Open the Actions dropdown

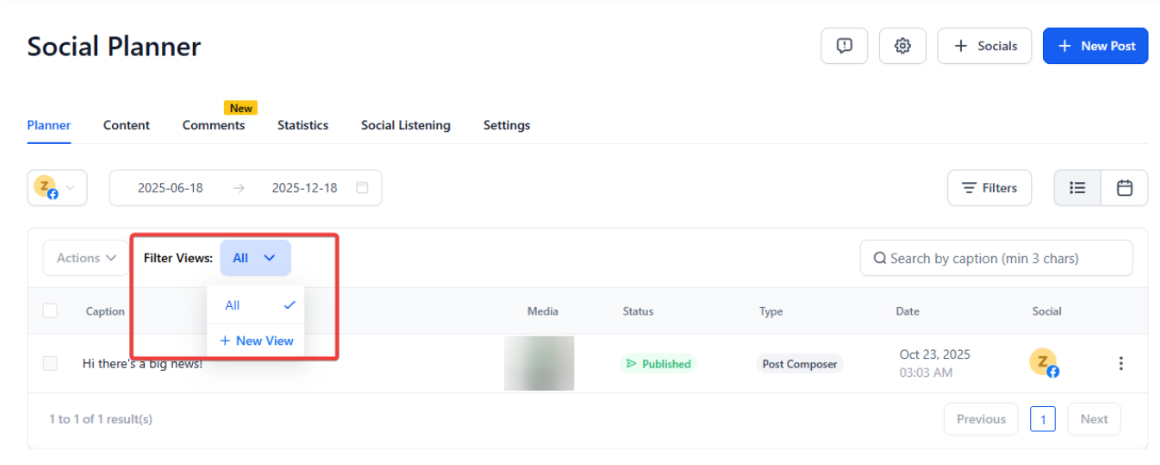click(86, 258)
